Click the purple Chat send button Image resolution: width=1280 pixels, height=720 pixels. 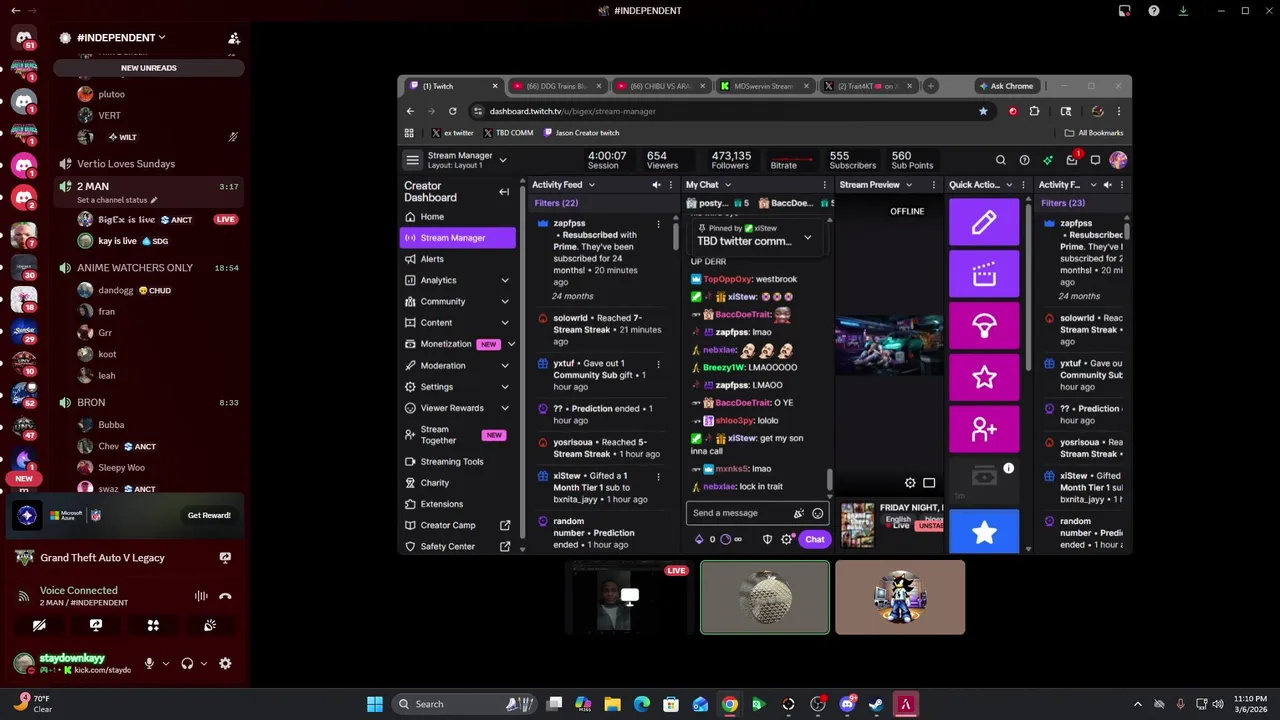[x=815, y=539]
